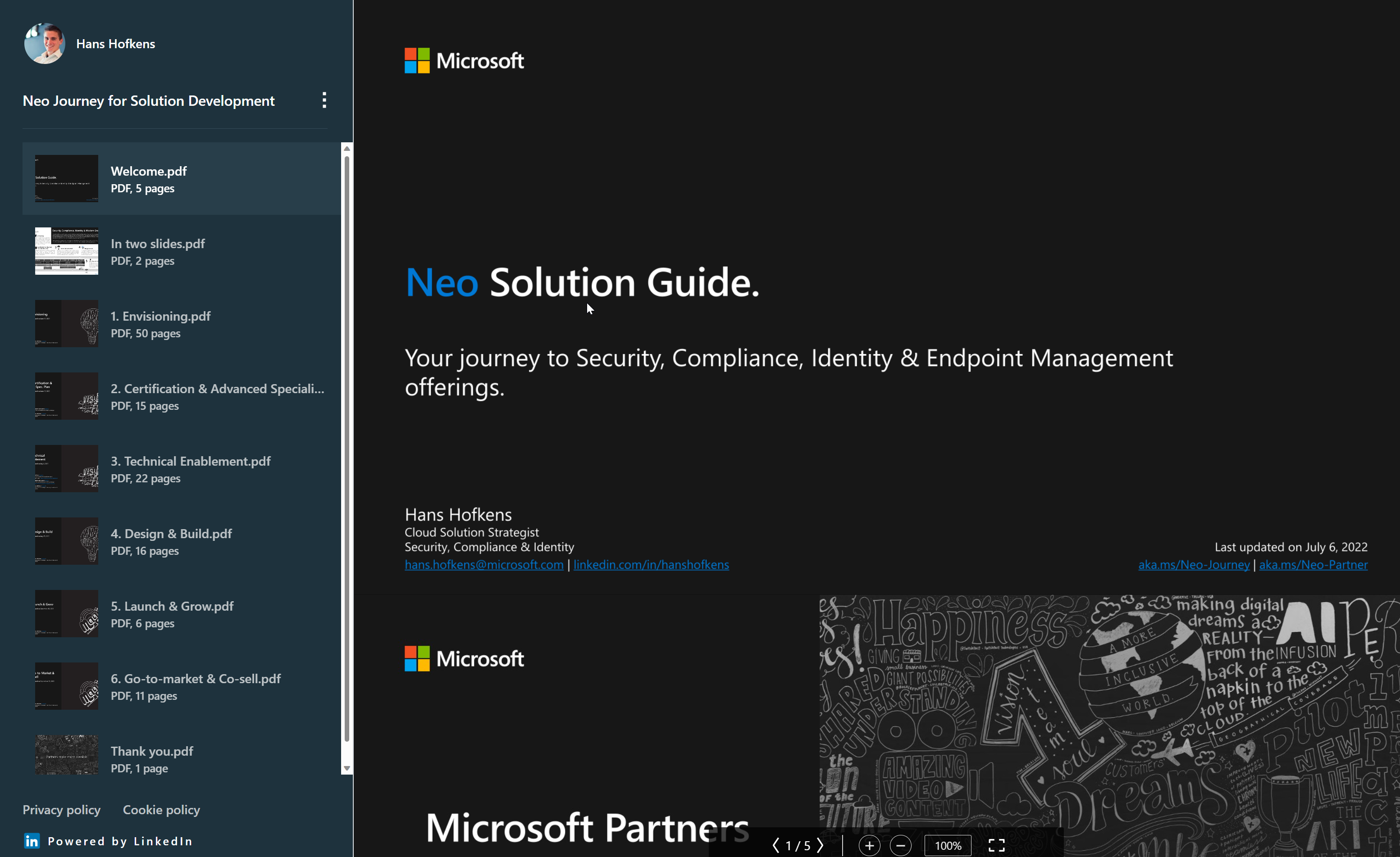Open 5. Launch & Grow.pdf

click(x=181, y=614)
